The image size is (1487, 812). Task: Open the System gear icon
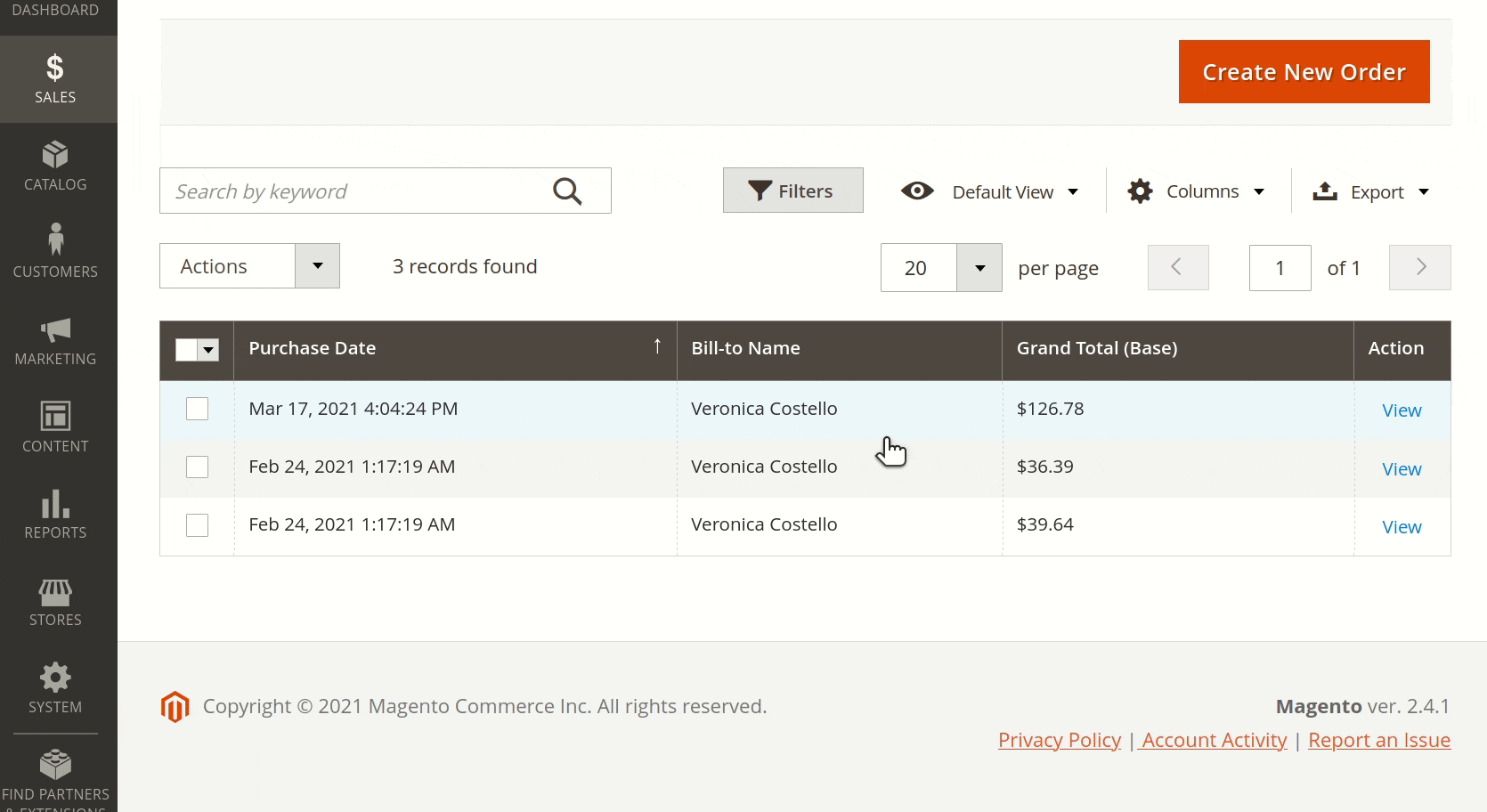click(x=55, y=678)
